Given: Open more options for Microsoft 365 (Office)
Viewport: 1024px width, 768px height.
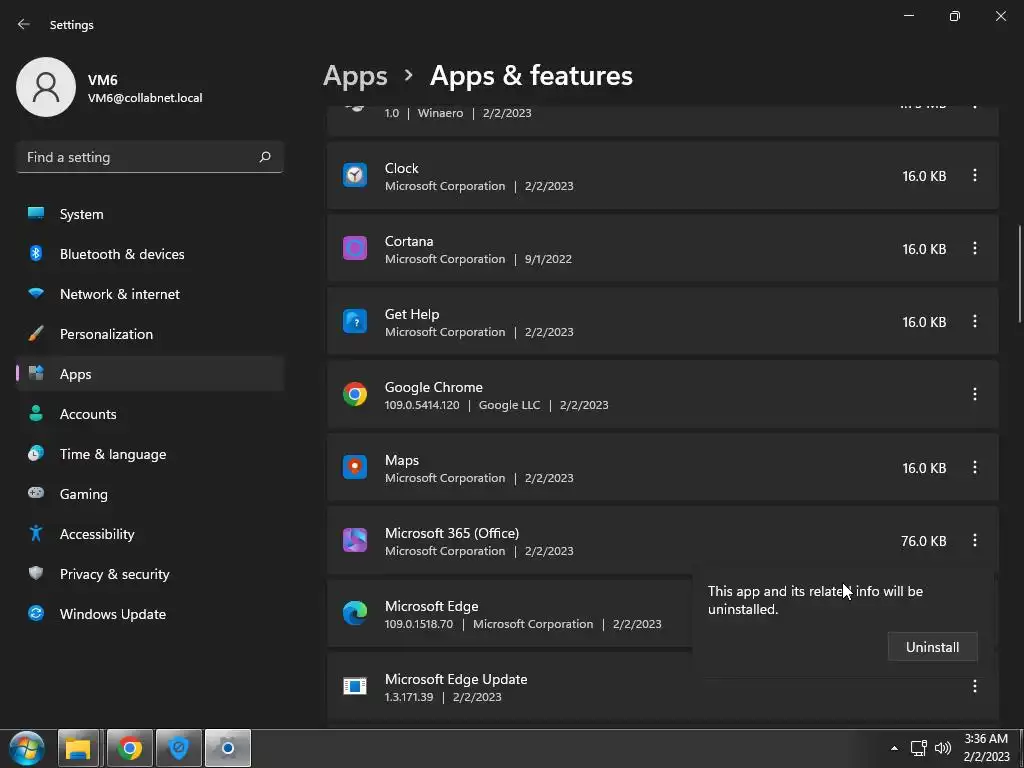Looking at the screenshot, I should coord(974,540).
